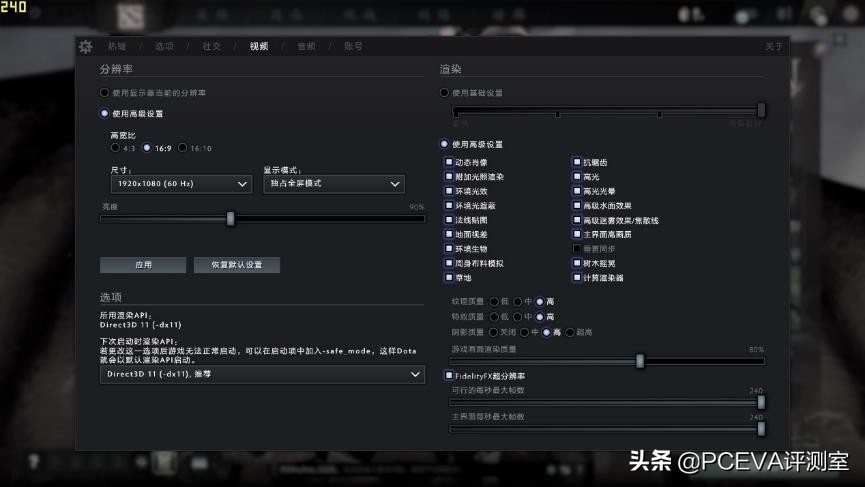Image resolution: width=865 pixels, height=487 pixels.
Task: Set 纹理质量 to 中
Action: pyautogui.click(x=517, y=302)
